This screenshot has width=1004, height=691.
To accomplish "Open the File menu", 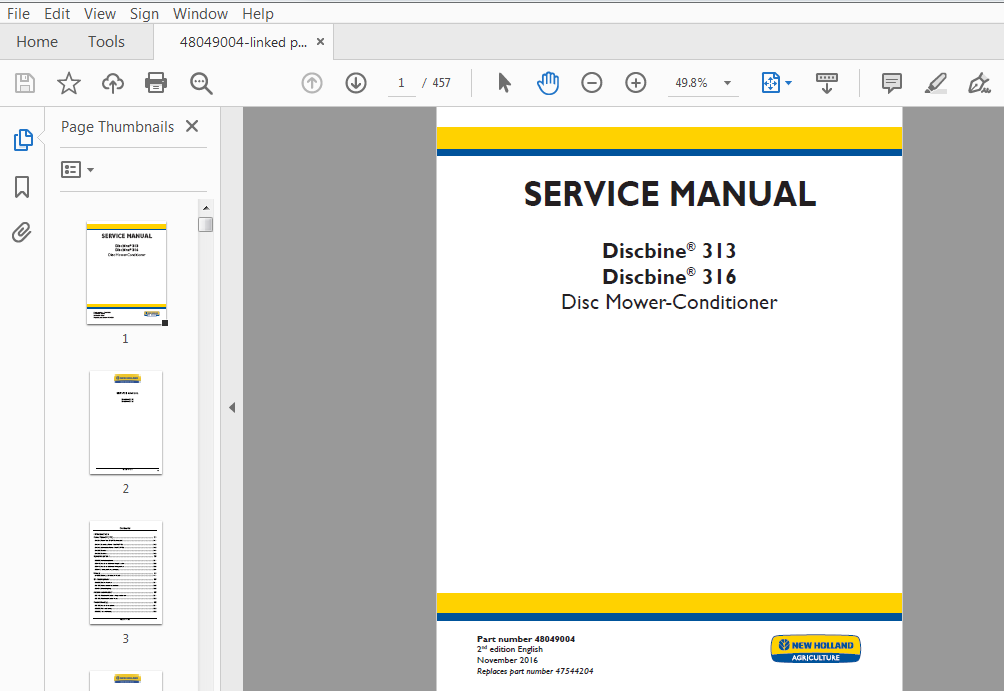I will click(19, 13).
